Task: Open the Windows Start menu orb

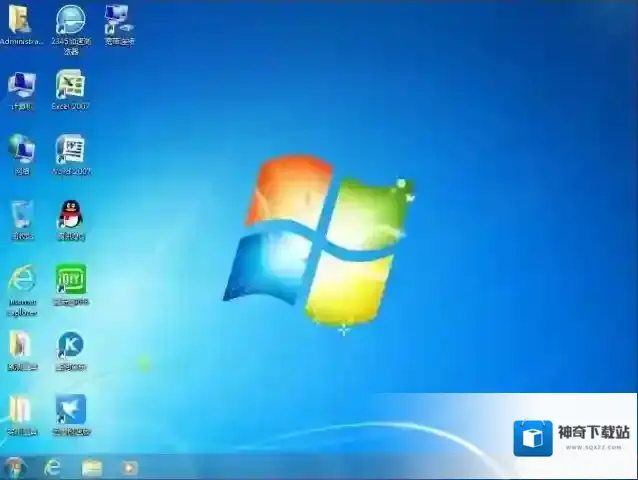Action: point(14,467)
